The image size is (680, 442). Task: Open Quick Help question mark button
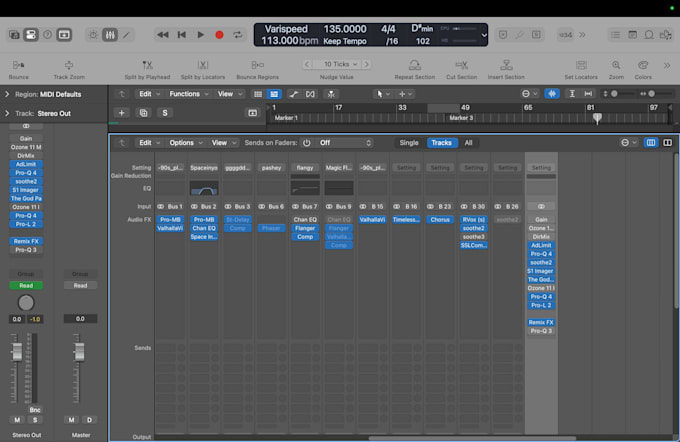pos(47,35)
